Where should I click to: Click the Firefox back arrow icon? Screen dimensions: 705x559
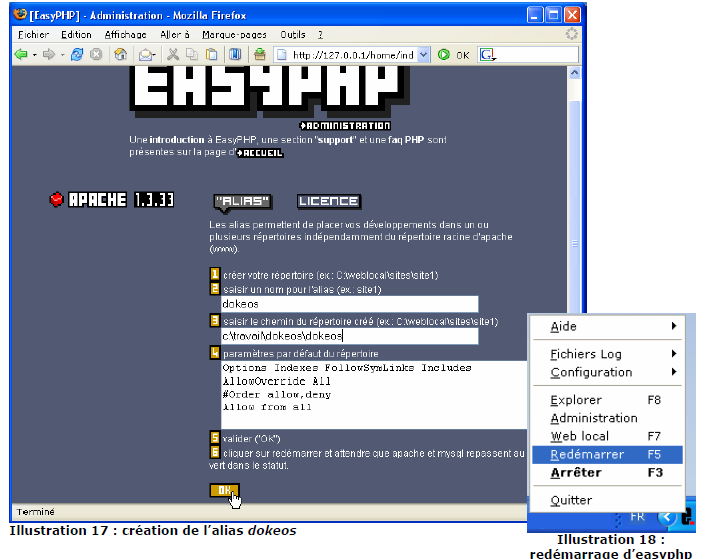21,54
